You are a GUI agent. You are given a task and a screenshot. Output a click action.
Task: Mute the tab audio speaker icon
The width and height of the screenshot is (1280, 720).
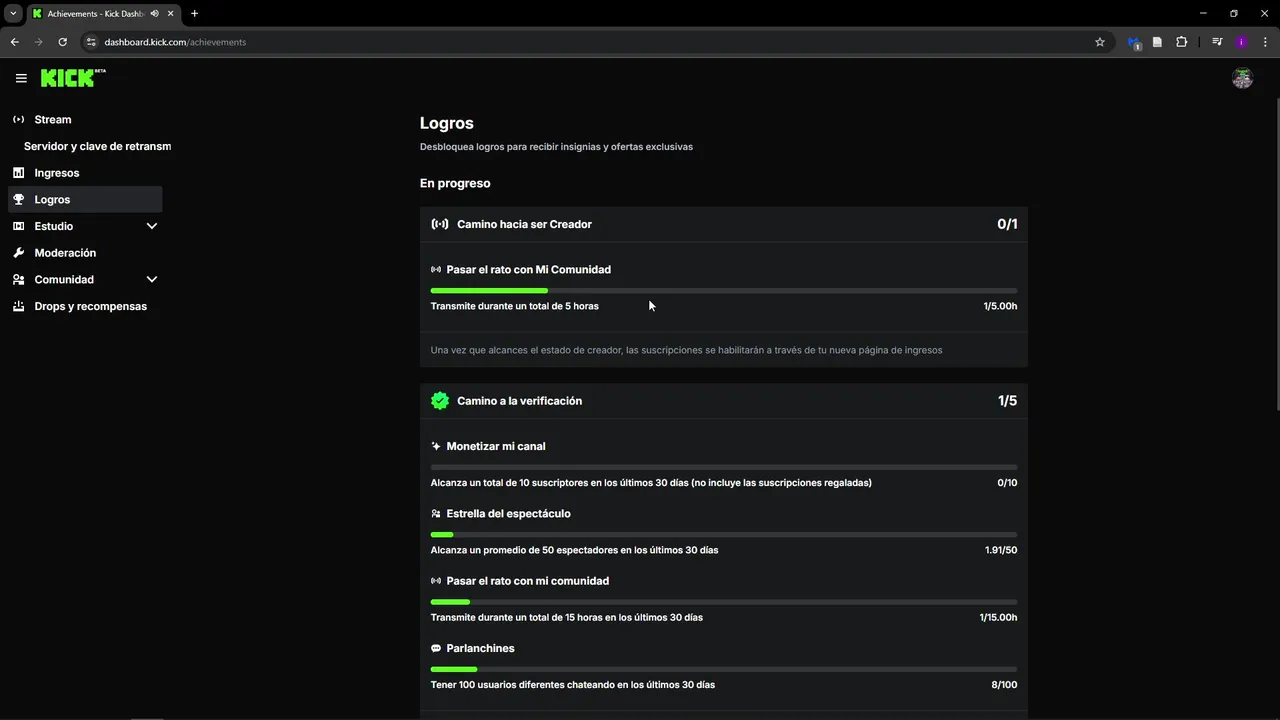[x=155, y=13]
